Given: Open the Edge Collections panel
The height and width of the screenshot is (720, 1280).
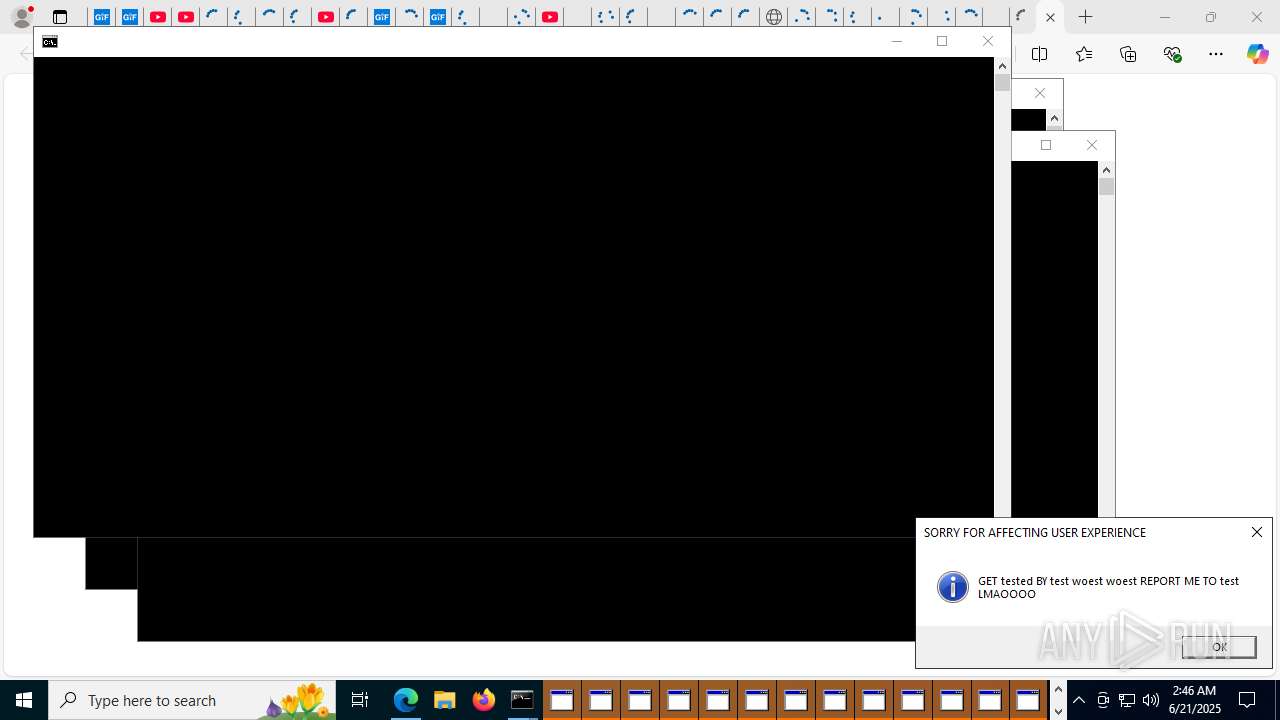Looking at the screenshot, I should pyautogui.click(x=1128, y=54).
